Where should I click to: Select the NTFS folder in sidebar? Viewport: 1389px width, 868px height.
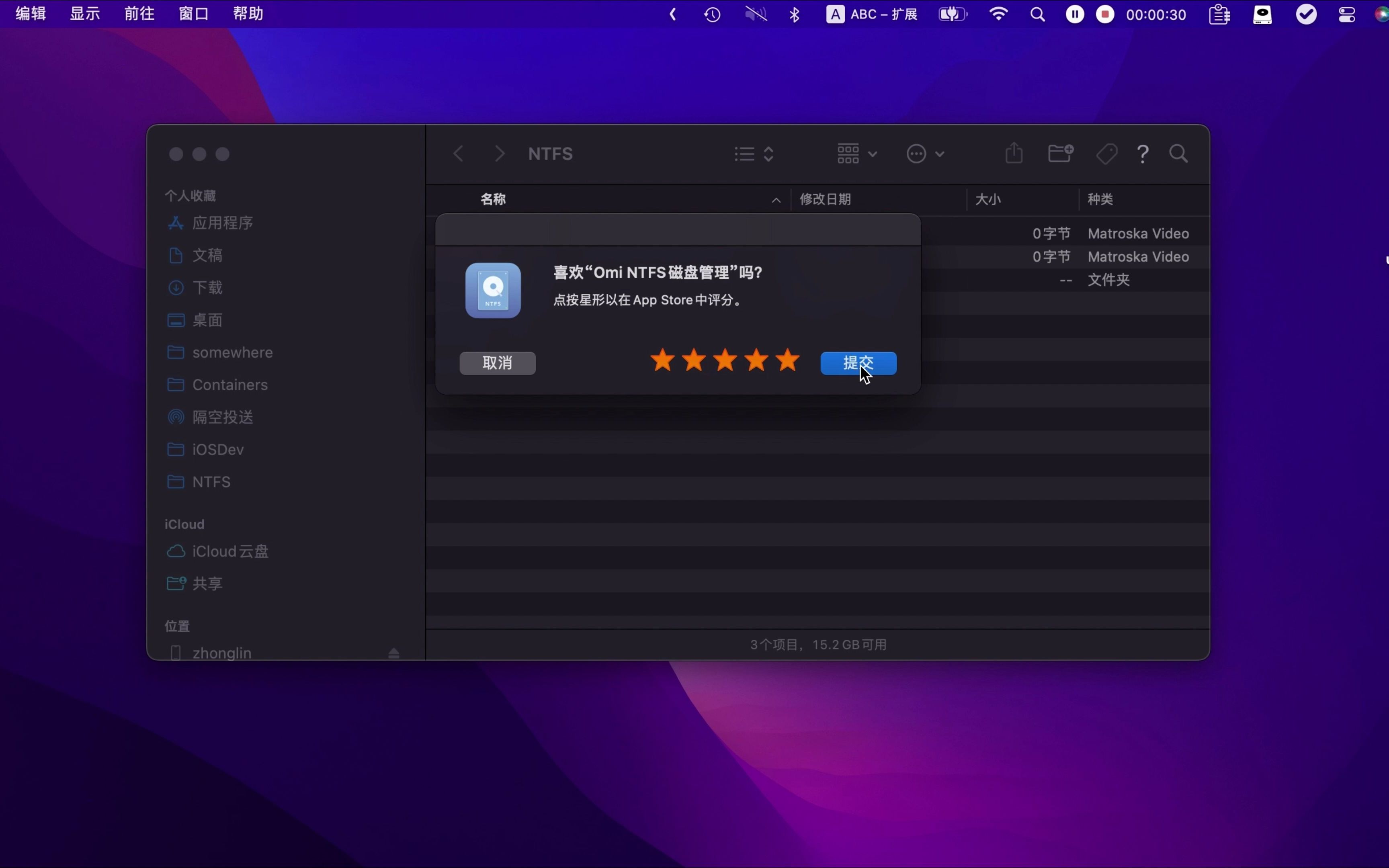(211, 481)
